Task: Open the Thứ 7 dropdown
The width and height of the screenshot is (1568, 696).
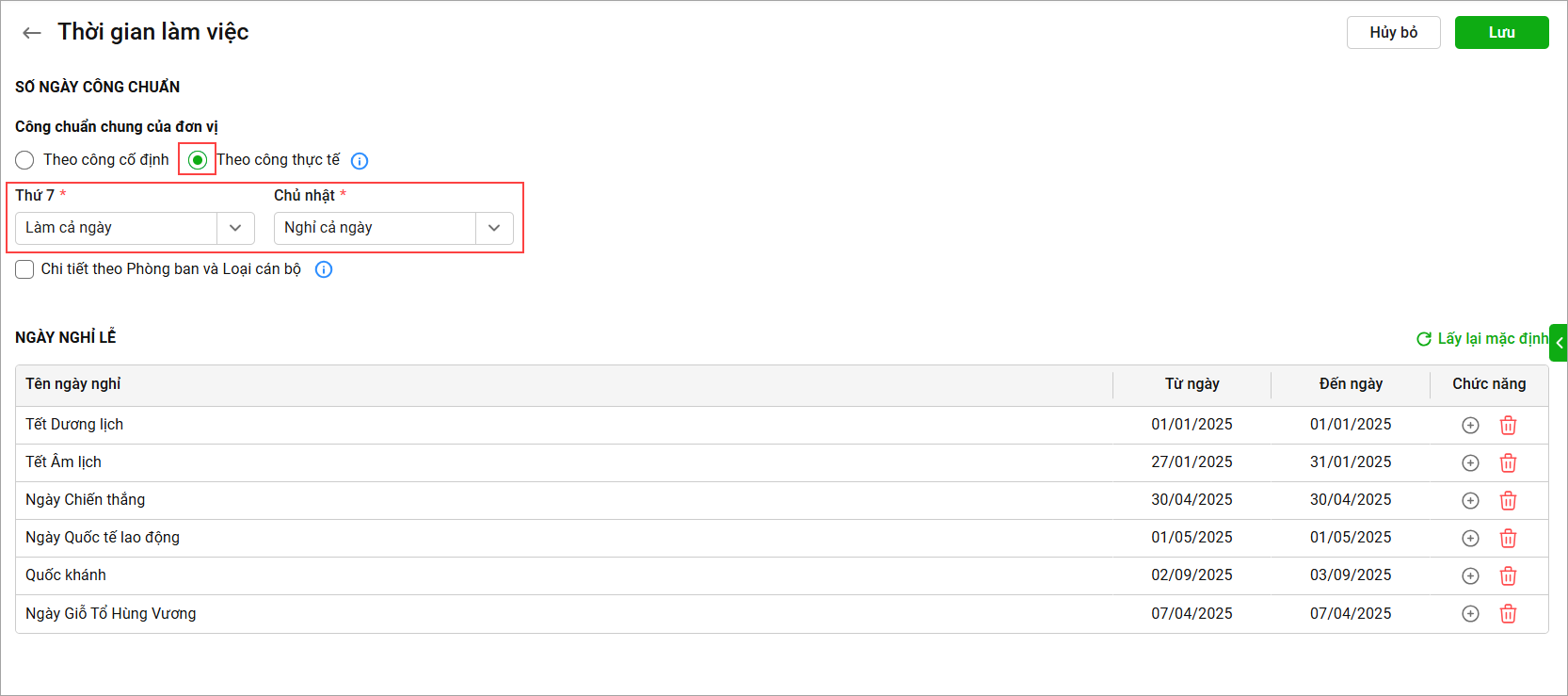Action: coord(235,228)
